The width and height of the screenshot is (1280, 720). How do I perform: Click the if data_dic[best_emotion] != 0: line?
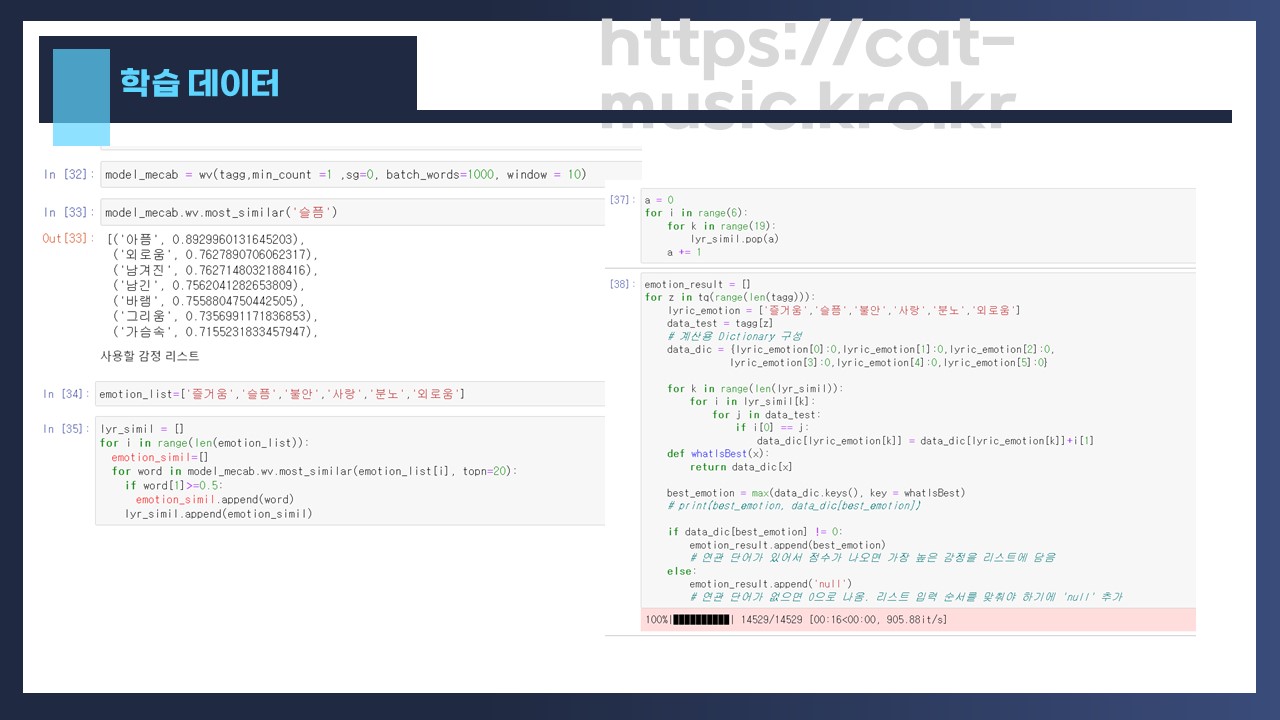(x=755, y=532)
